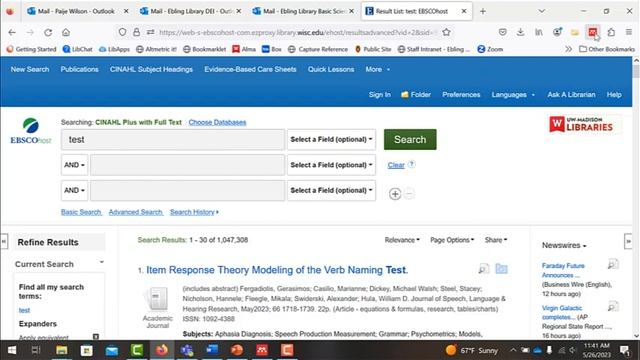The width and height of the screenshot is (640, 360).
Task: Bookmark this page with the star icon
Action: [447, 32]
